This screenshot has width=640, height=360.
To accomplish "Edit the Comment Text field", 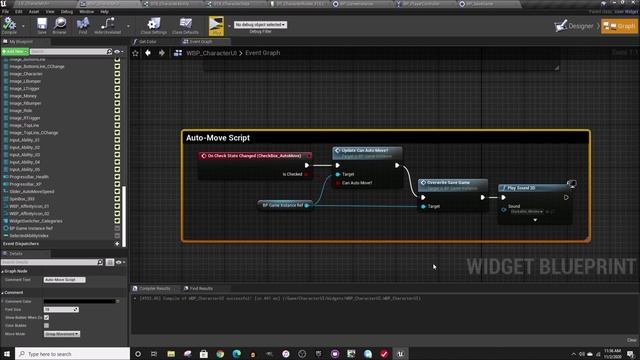I will point(64,280).
